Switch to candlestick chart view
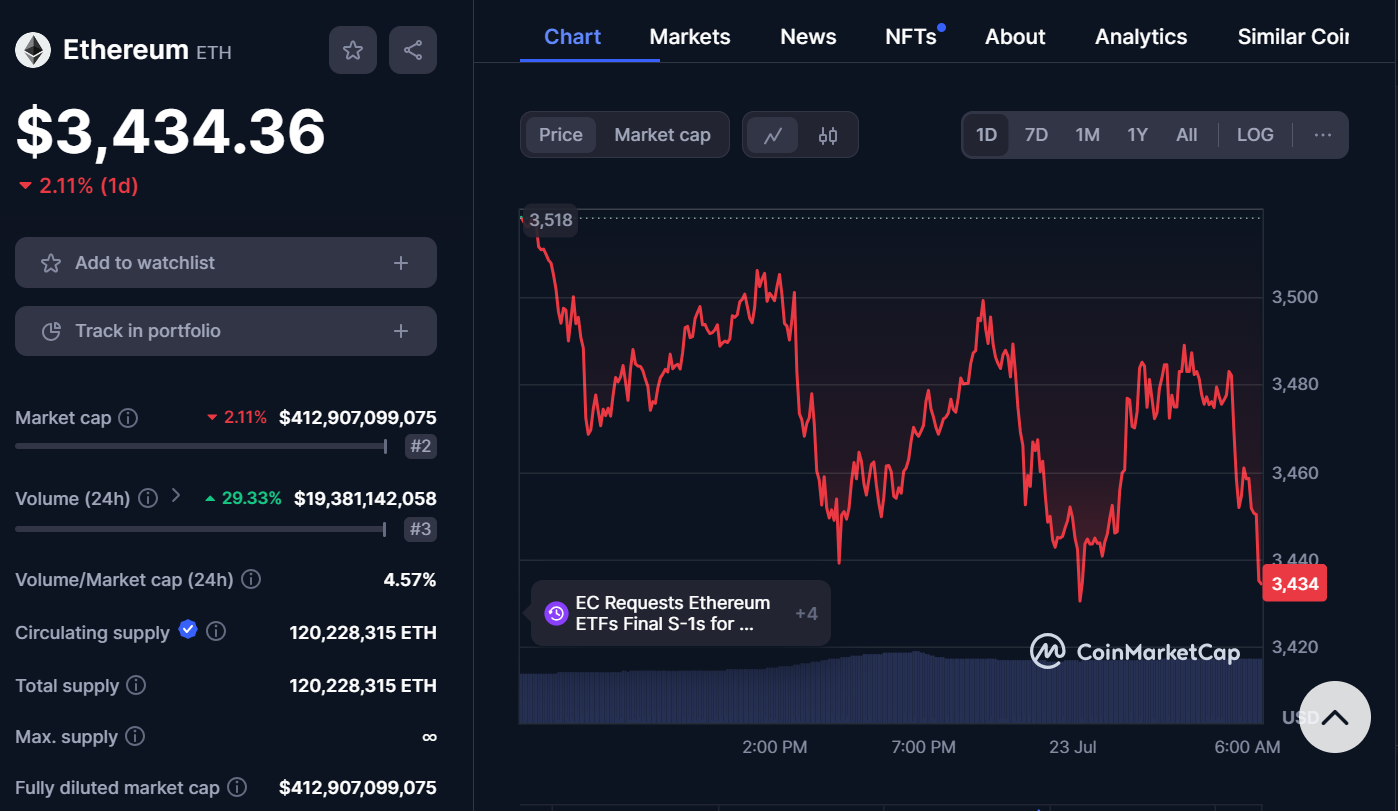1398x811 pixels. point(828,135)
